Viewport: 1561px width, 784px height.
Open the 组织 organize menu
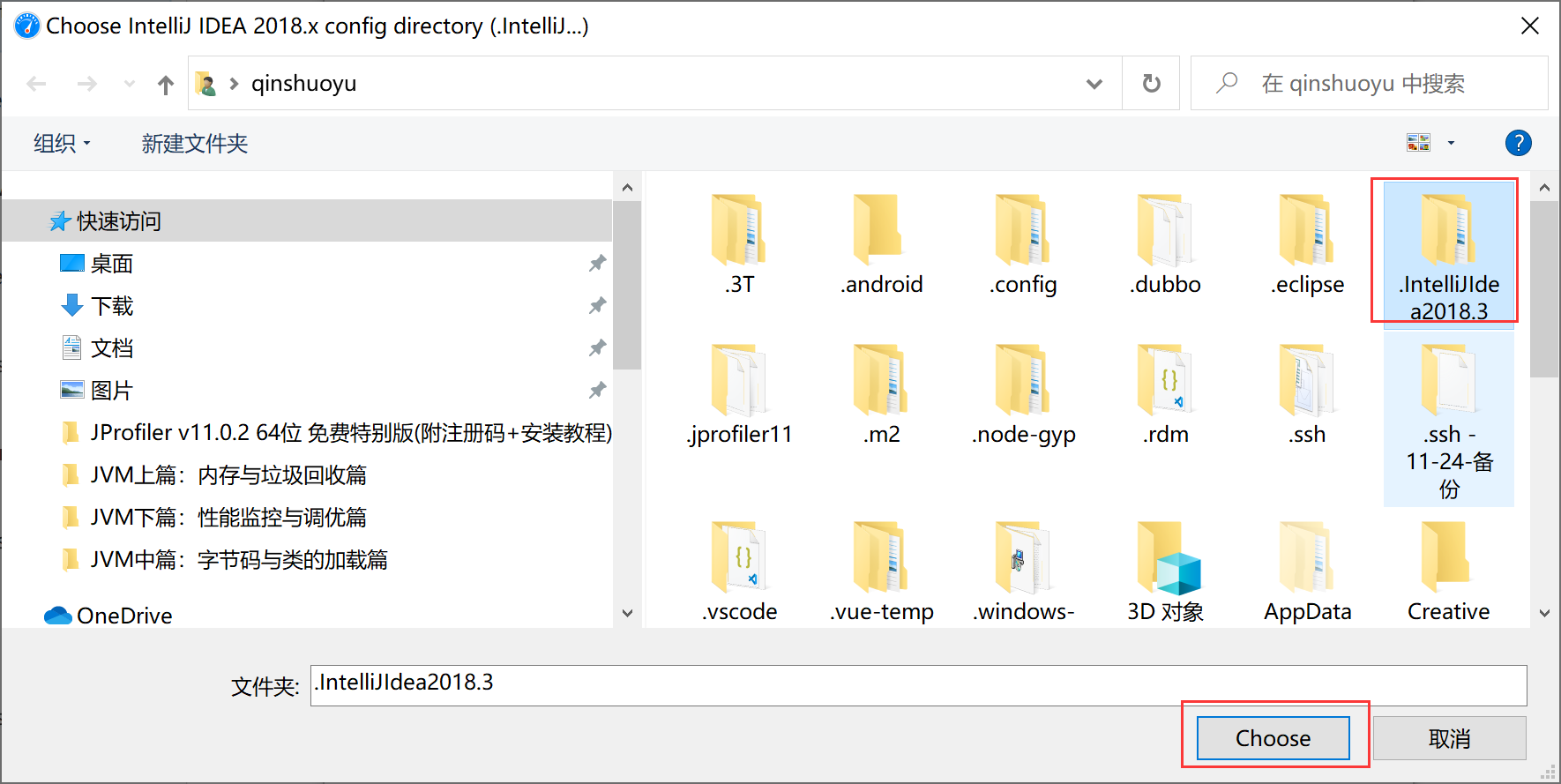(x=62, y=143)
